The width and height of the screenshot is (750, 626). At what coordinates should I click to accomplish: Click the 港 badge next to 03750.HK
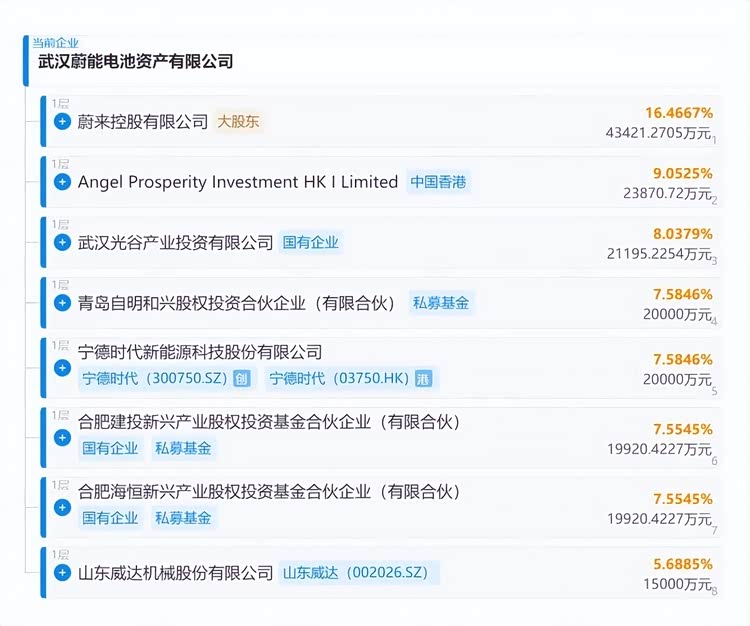coord(423,379)
